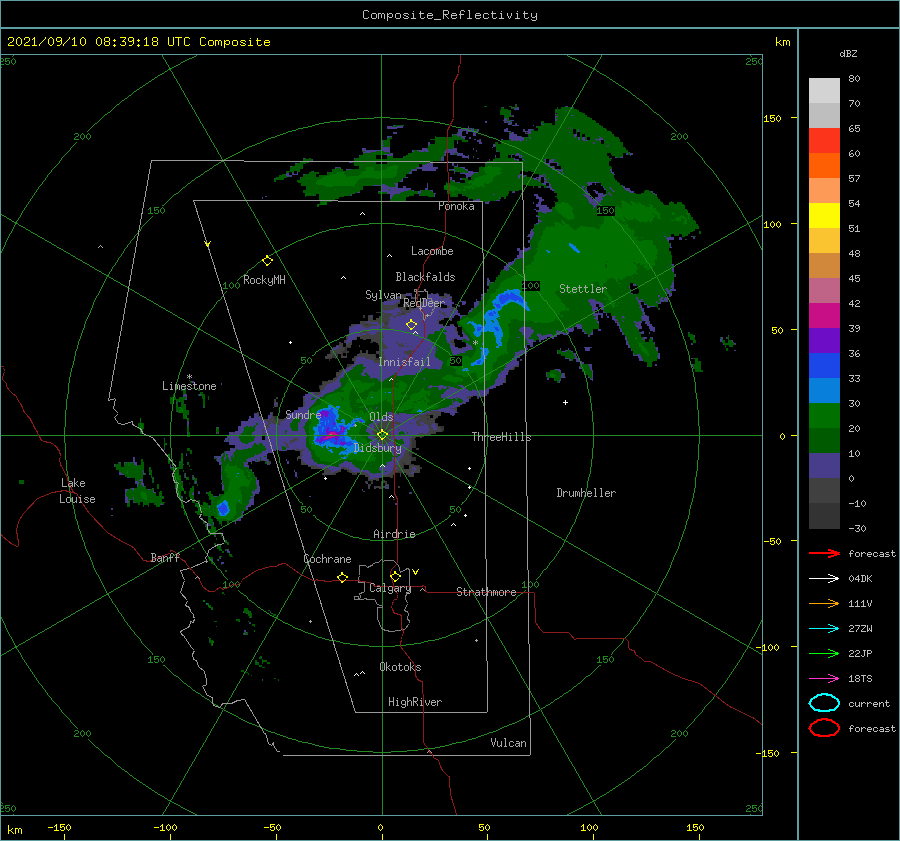Click the yellow radar-site marker below Olds

pyautogui.click(x=382, y=435)
